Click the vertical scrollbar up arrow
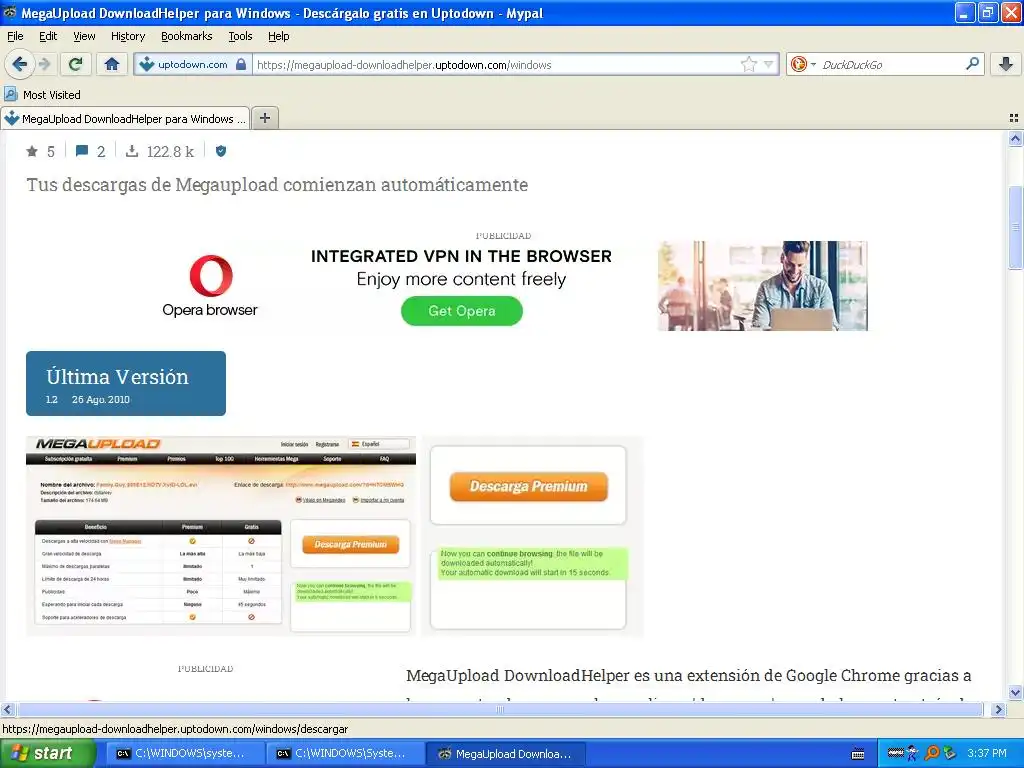 point(1015,138)
